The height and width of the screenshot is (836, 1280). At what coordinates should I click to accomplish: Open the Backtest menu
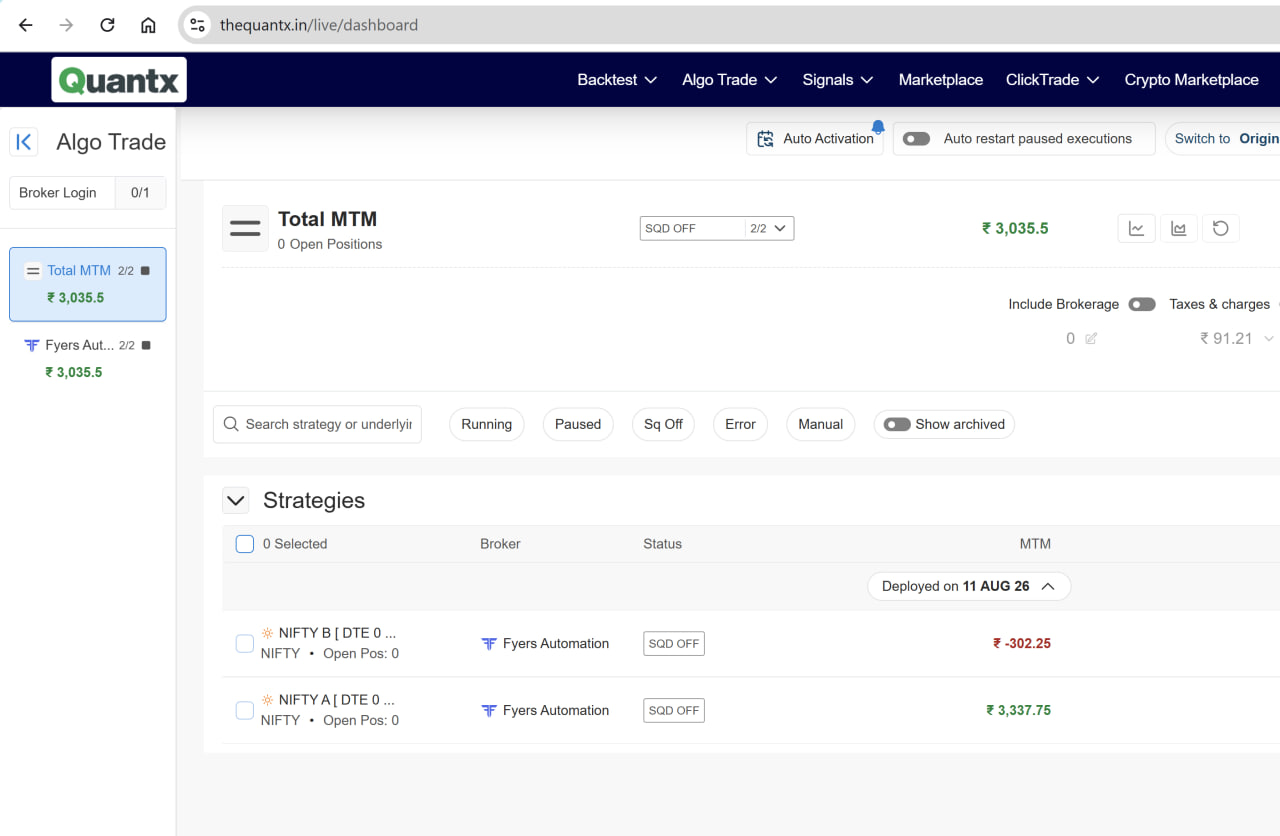coord(617,80)
